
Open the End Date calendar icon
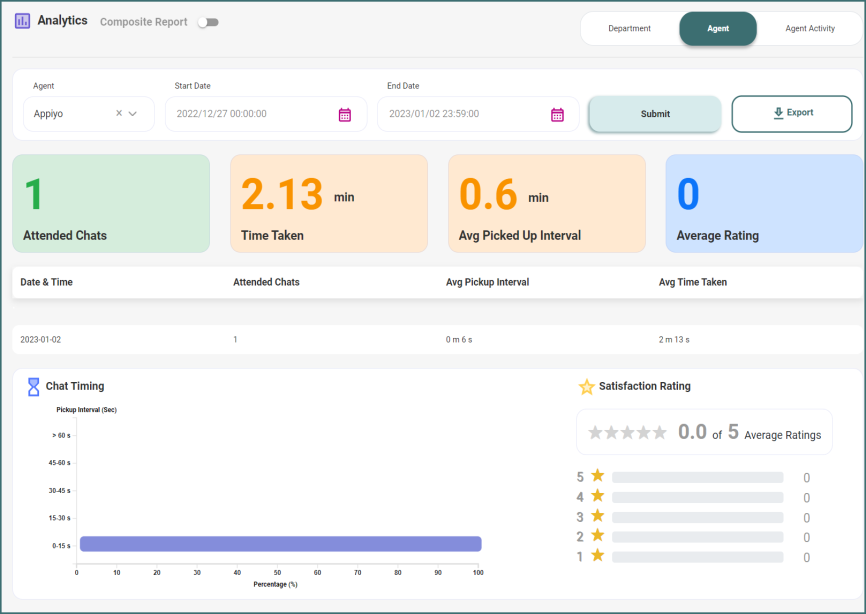click(x=557, y=114)
